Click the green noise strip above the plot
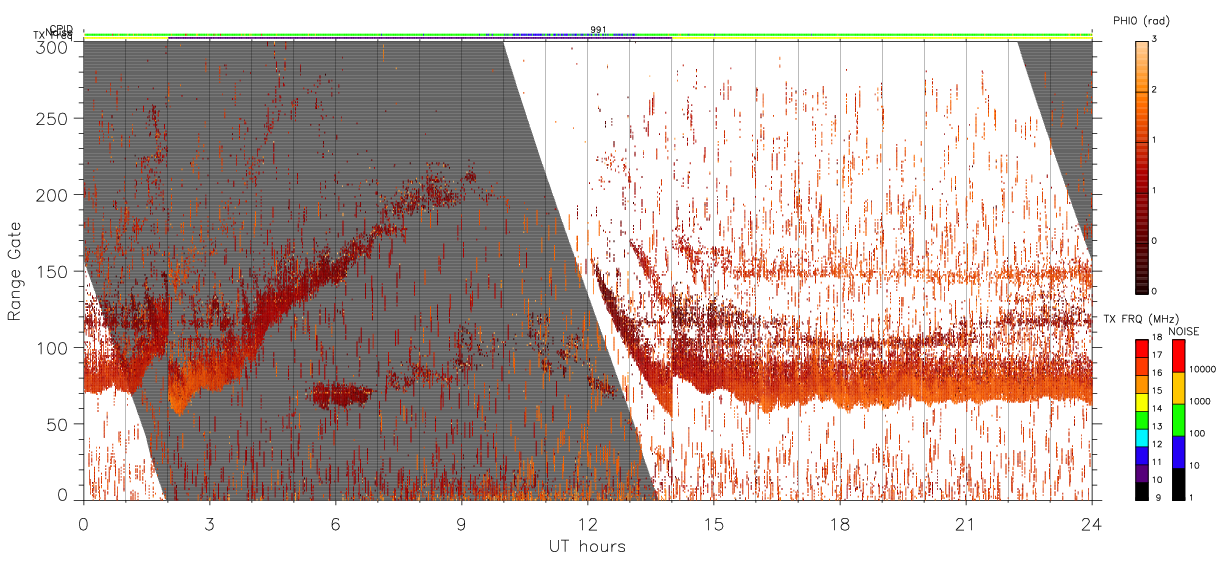This screenshot has width=1228, height=567. (x=587, y=34)
